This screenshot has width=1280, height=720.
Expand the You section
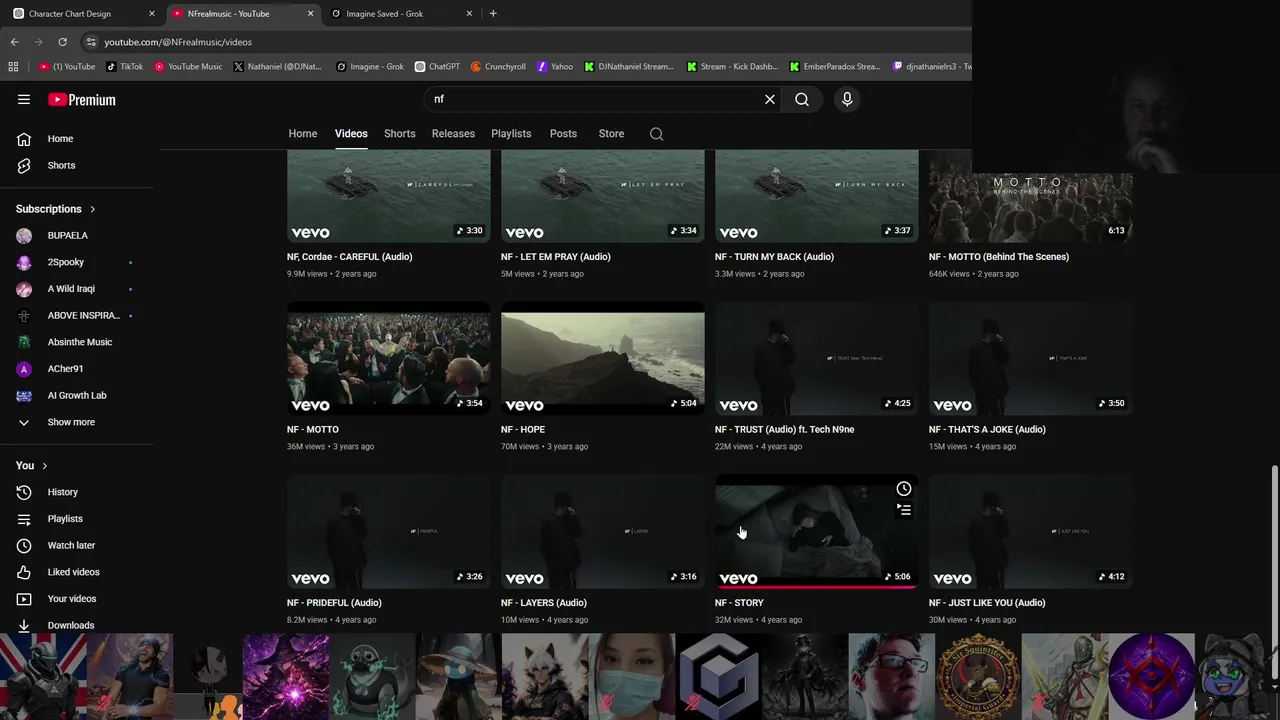click(32, 465)
